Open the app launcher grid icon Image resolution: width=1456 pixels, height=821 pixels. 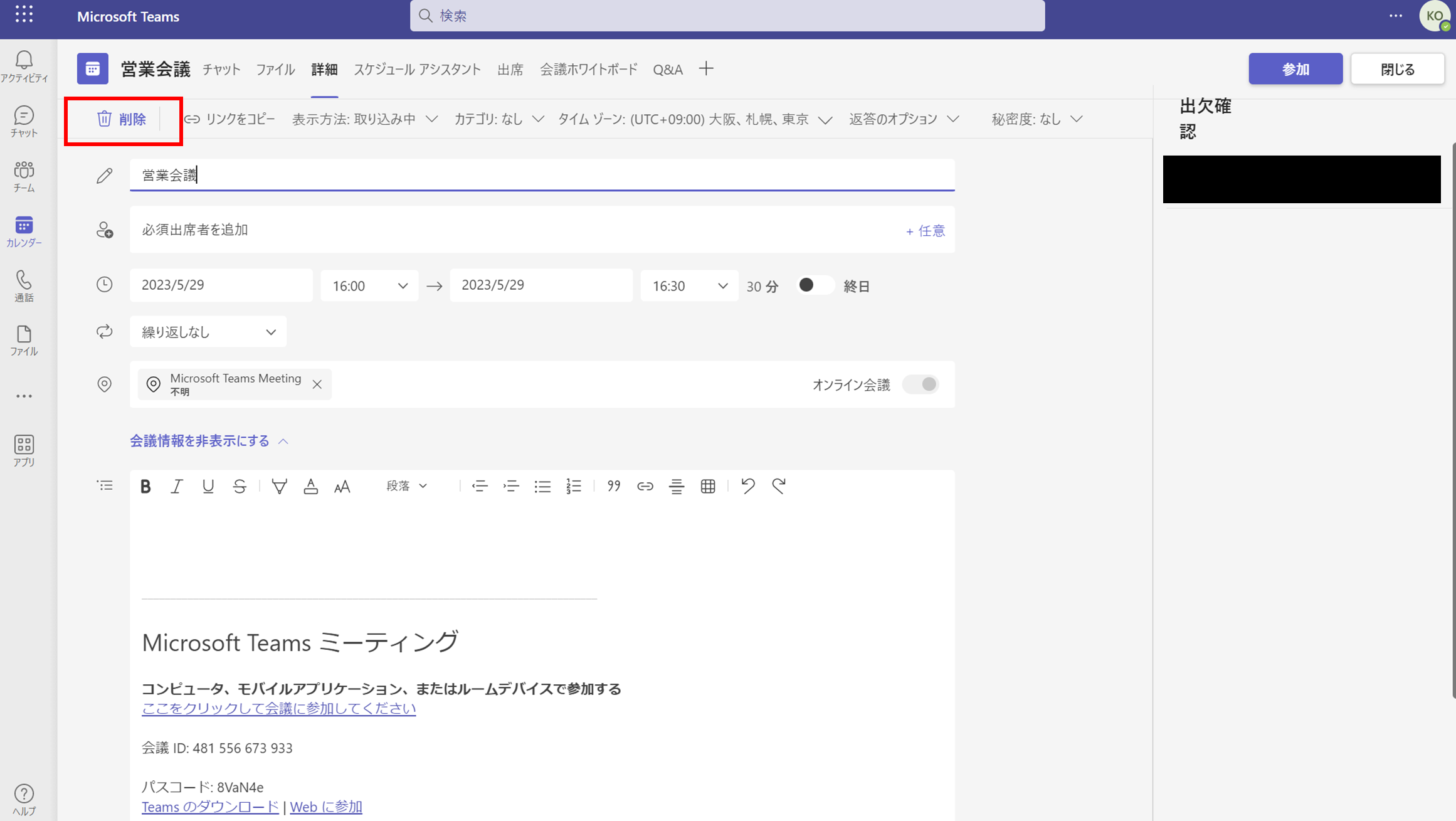[24, 15]
